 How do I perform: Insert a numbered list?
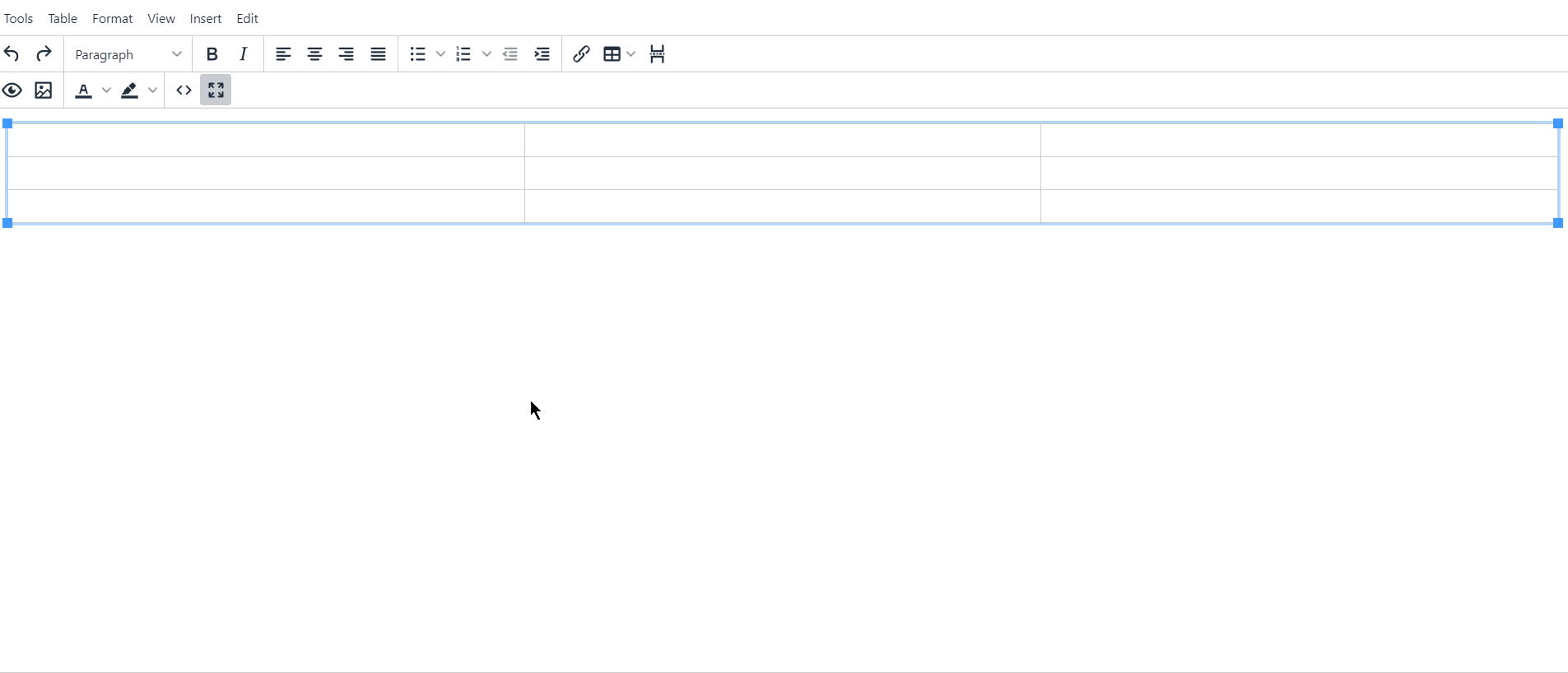click(x=463, y=54)
